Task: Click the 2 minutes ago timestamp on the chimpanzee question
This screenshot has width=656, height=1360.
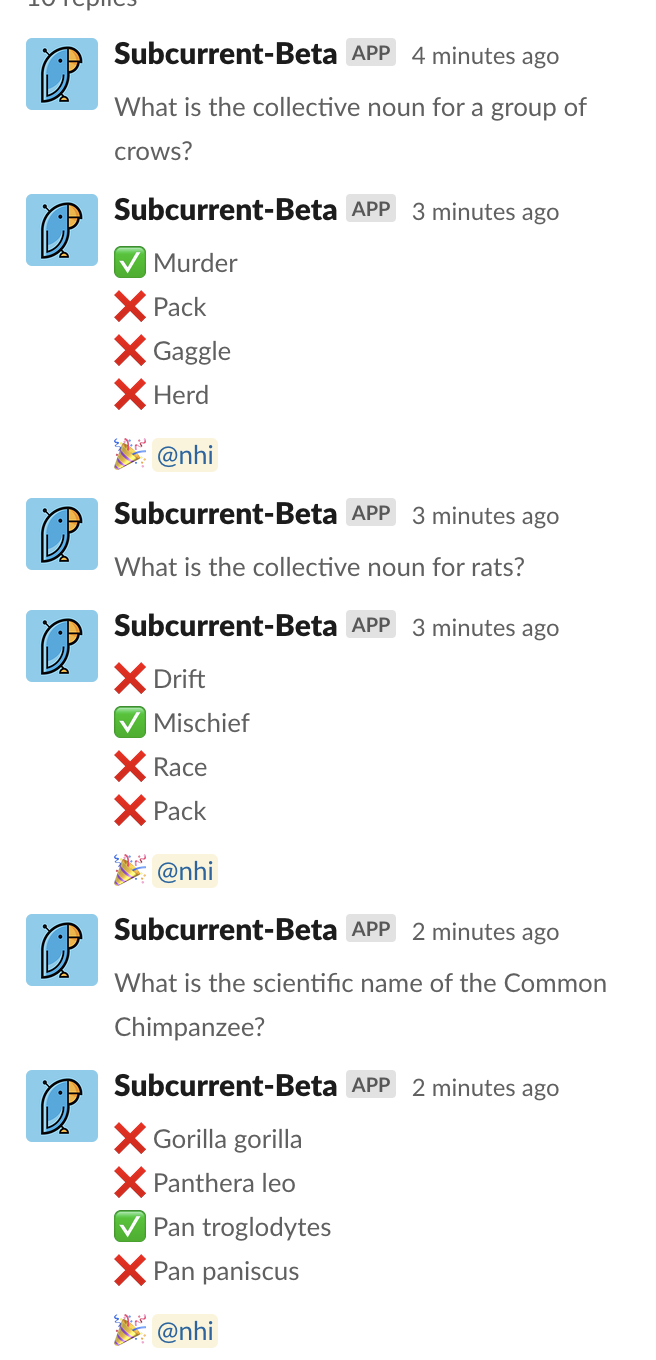Action: 485,932
